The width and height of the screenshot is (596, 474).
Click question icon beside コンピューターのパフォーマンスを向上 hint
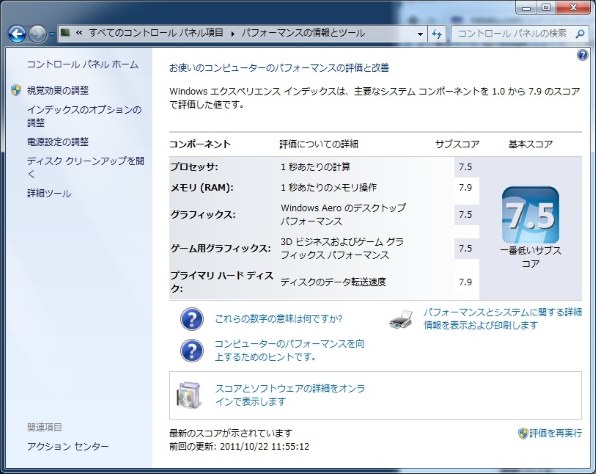click(x=192, y=350)
